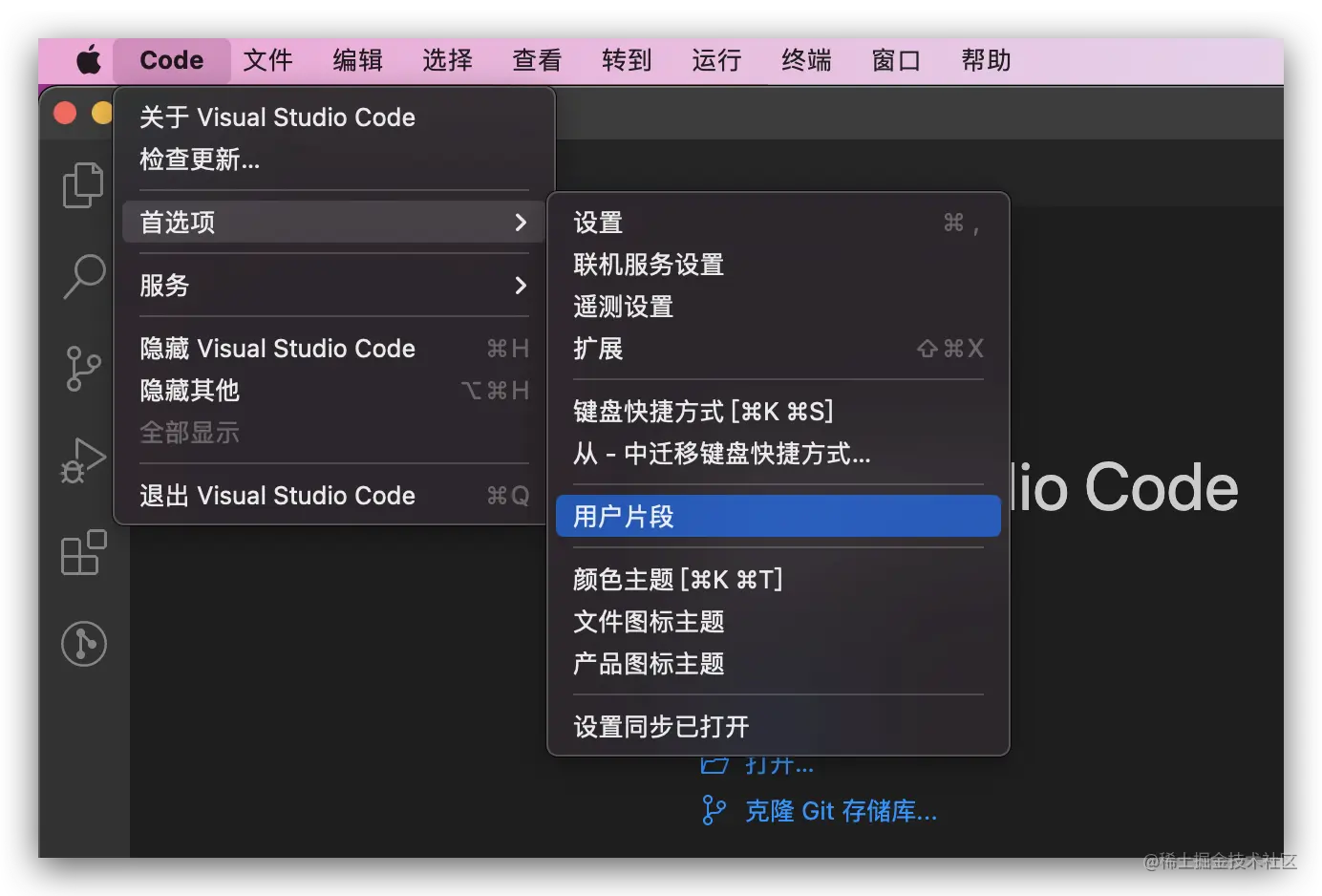Choose 检查更新... menu item
The image size is (1322, 896).
333,160
